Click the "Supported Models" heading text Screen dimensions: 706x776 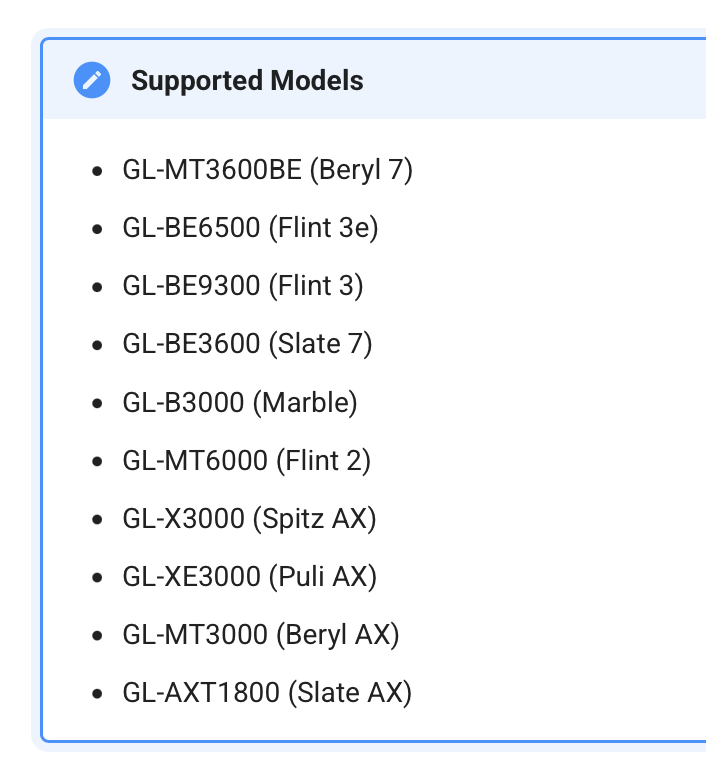tap(247, 81)
